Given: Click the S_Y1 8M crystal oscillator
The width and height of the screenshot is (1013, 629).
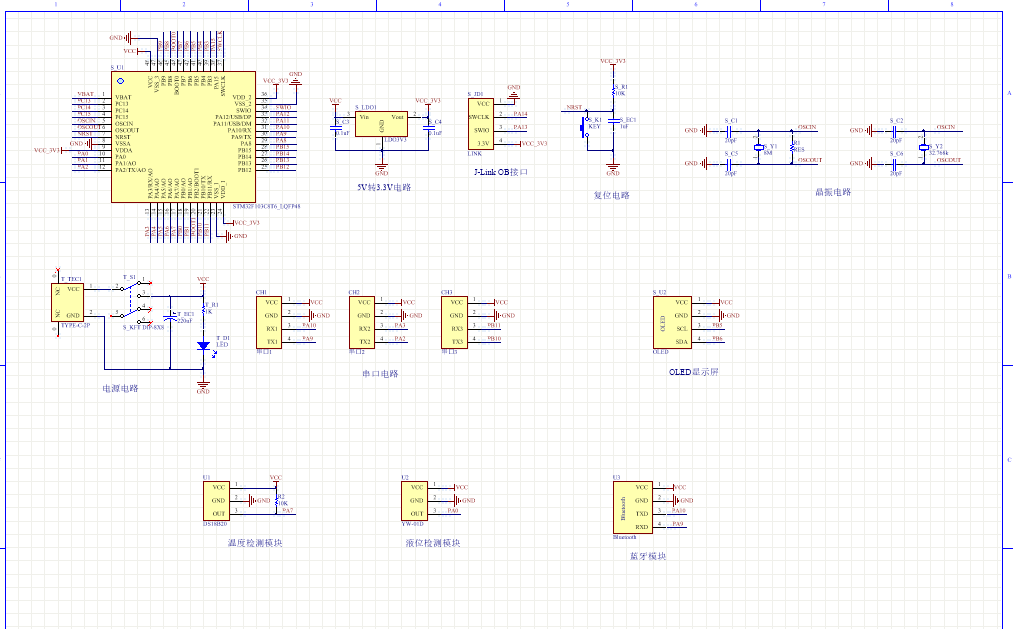Looking at the screenshot, I should coord(759,148).
